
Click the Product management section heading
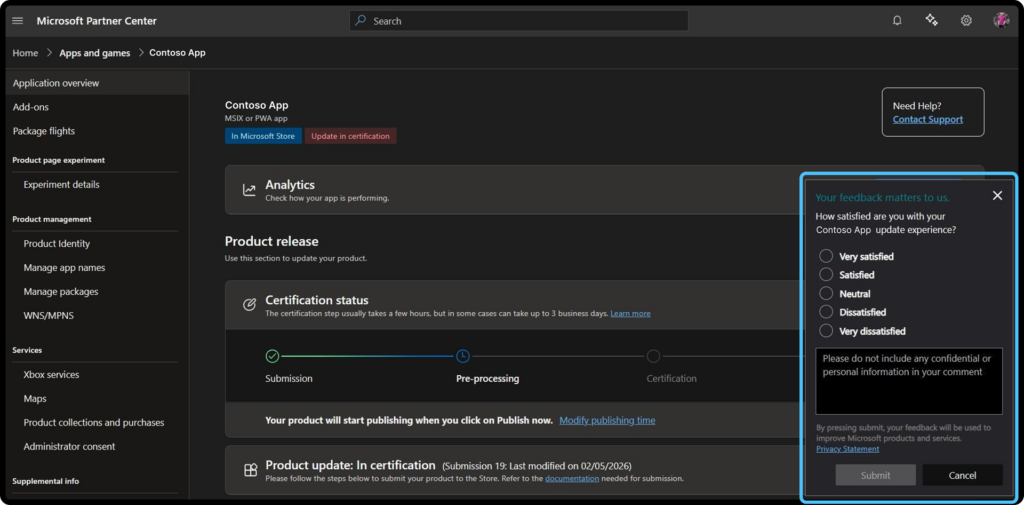coord(52,219)
